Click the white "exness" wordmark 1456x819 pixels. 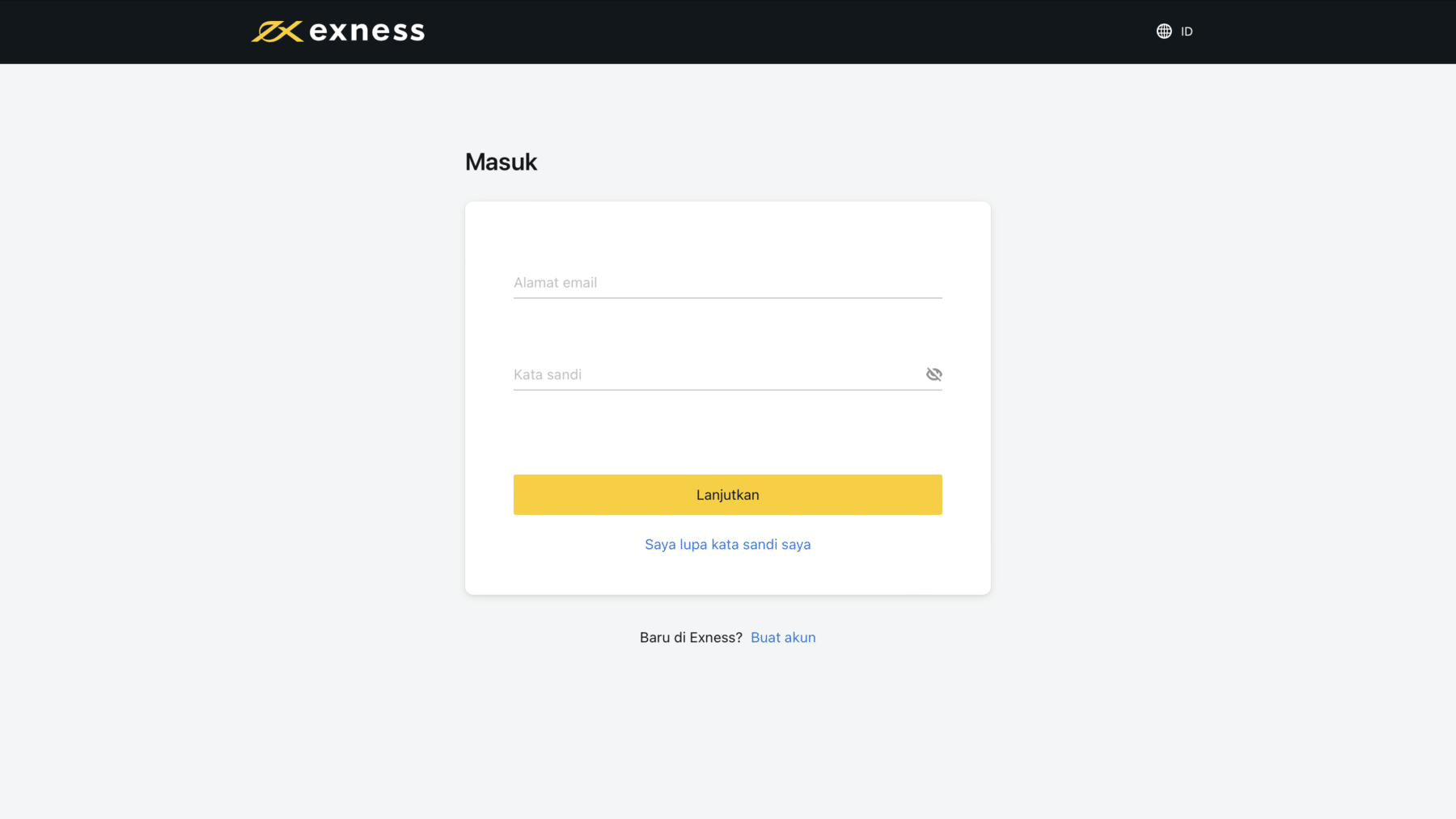366,32
